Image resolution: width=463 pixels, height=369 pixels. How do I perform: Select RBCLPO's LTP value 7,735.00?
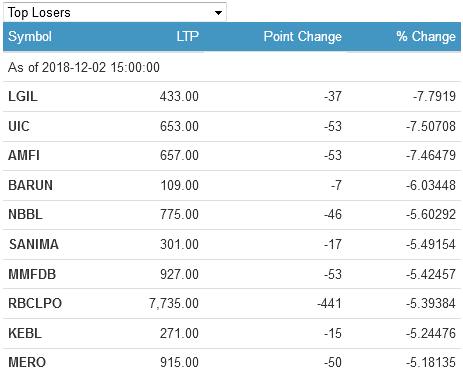(174, 303)
